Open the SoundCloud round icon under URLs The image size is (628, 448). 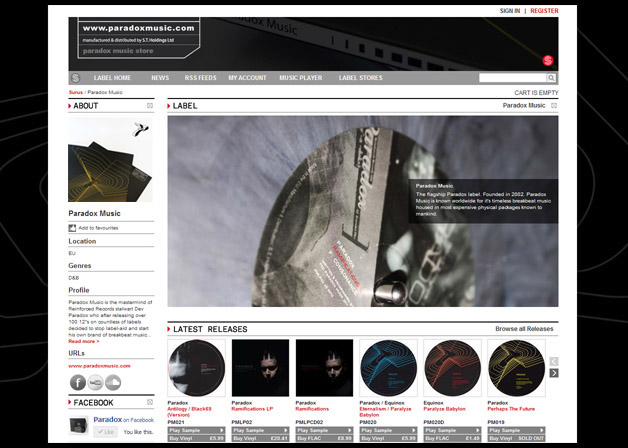(113, 382)
